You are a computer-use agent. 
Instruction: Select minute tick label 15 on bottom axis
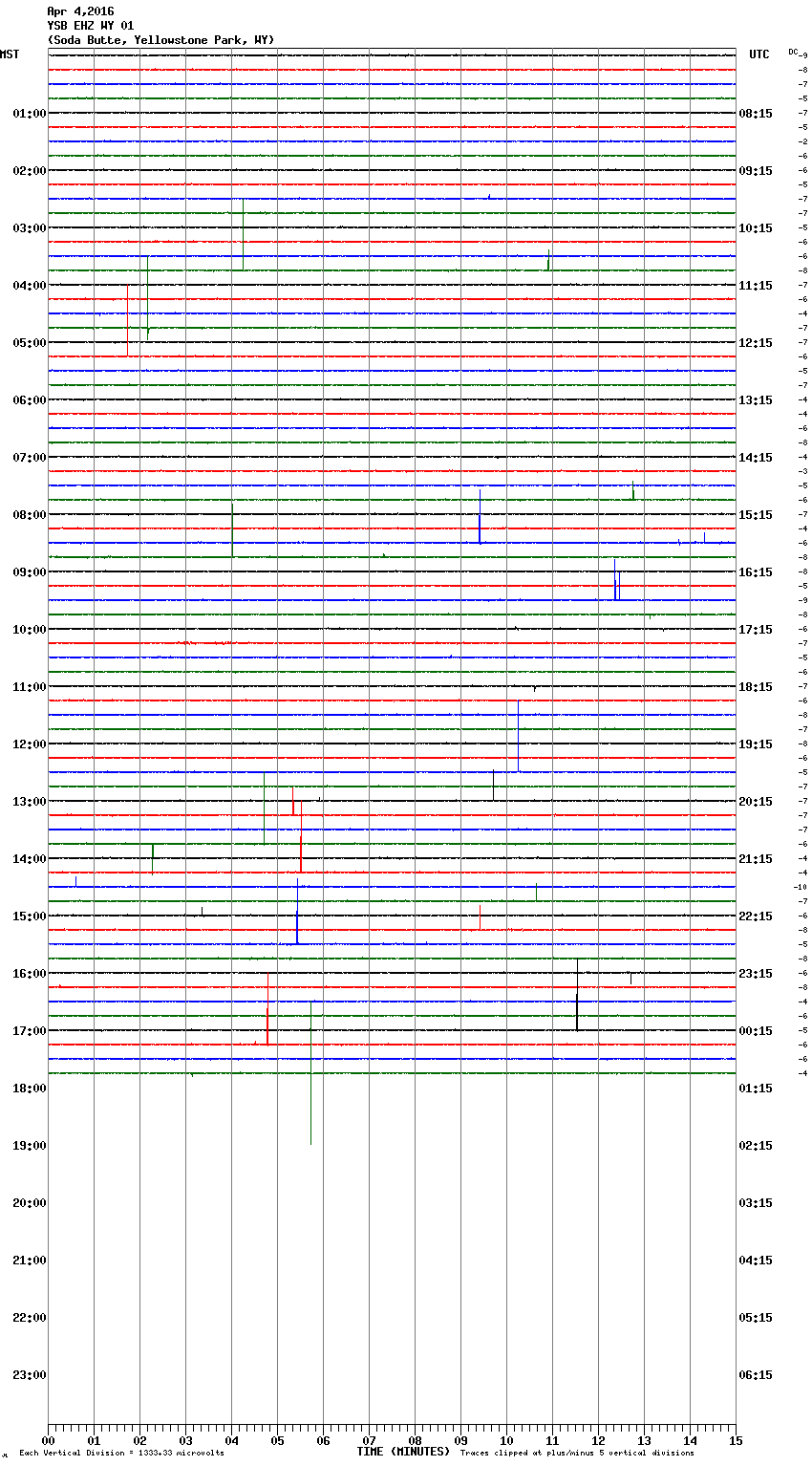736,1440
